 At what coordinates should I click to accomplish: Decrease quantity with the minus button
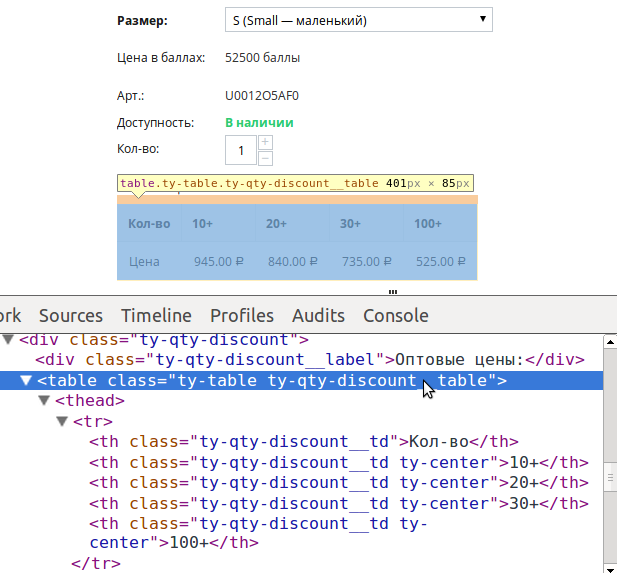coord(265,158)
